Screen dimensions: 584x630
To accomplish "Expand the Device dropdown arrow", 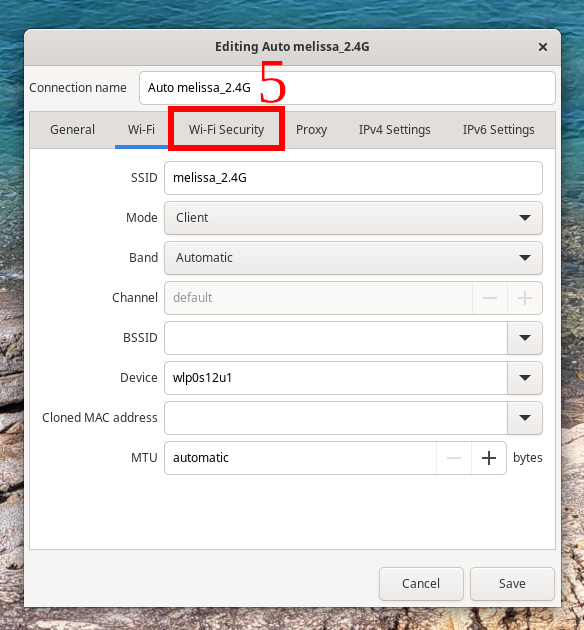I will 525,378.
